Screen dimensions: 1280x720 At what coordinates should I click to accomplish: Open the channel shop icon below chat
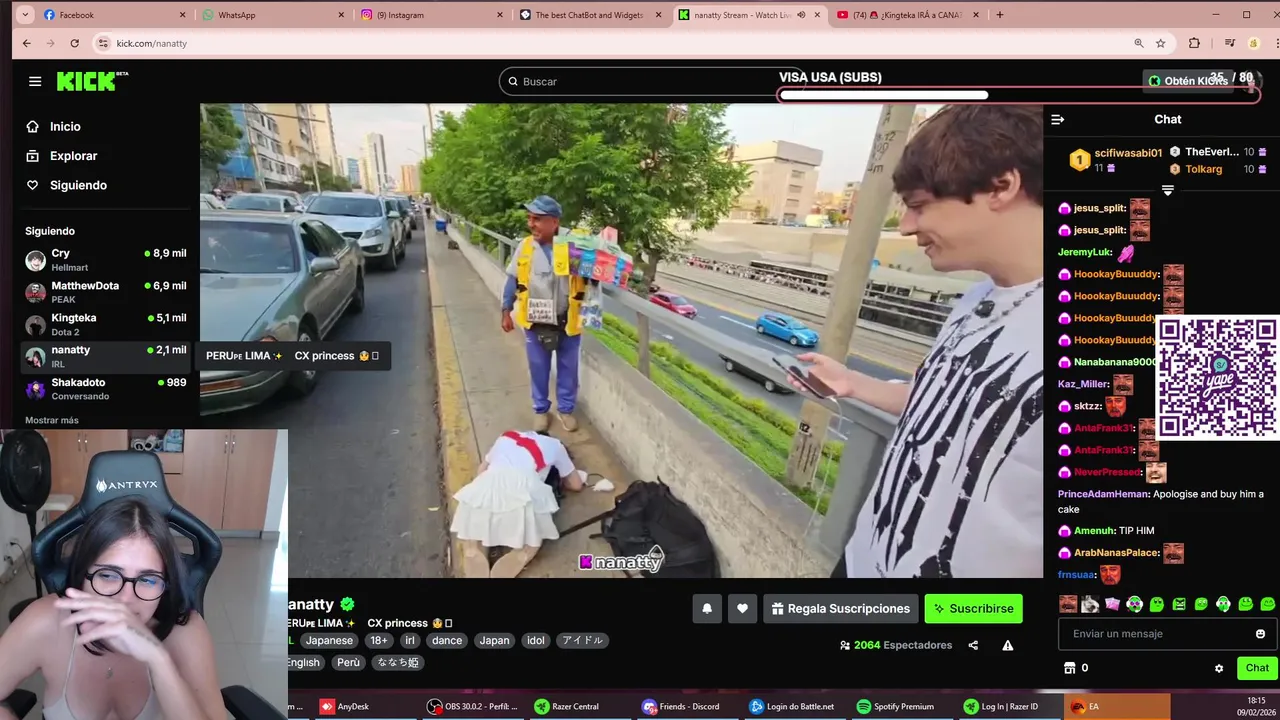[1069, 668]
